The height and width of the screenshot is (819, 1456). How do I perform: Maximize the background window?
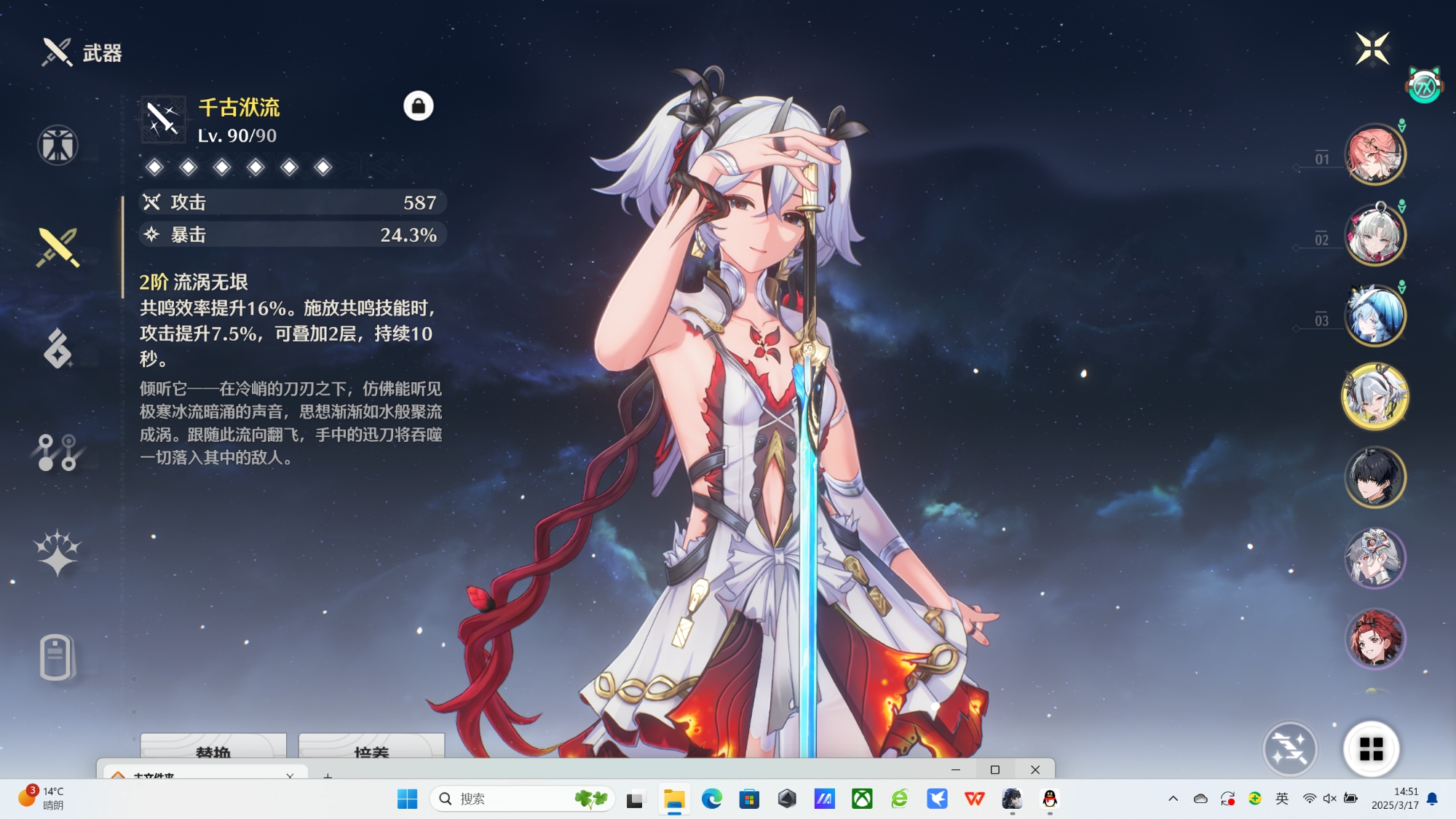pyautogui.click(x=995, y=769)
